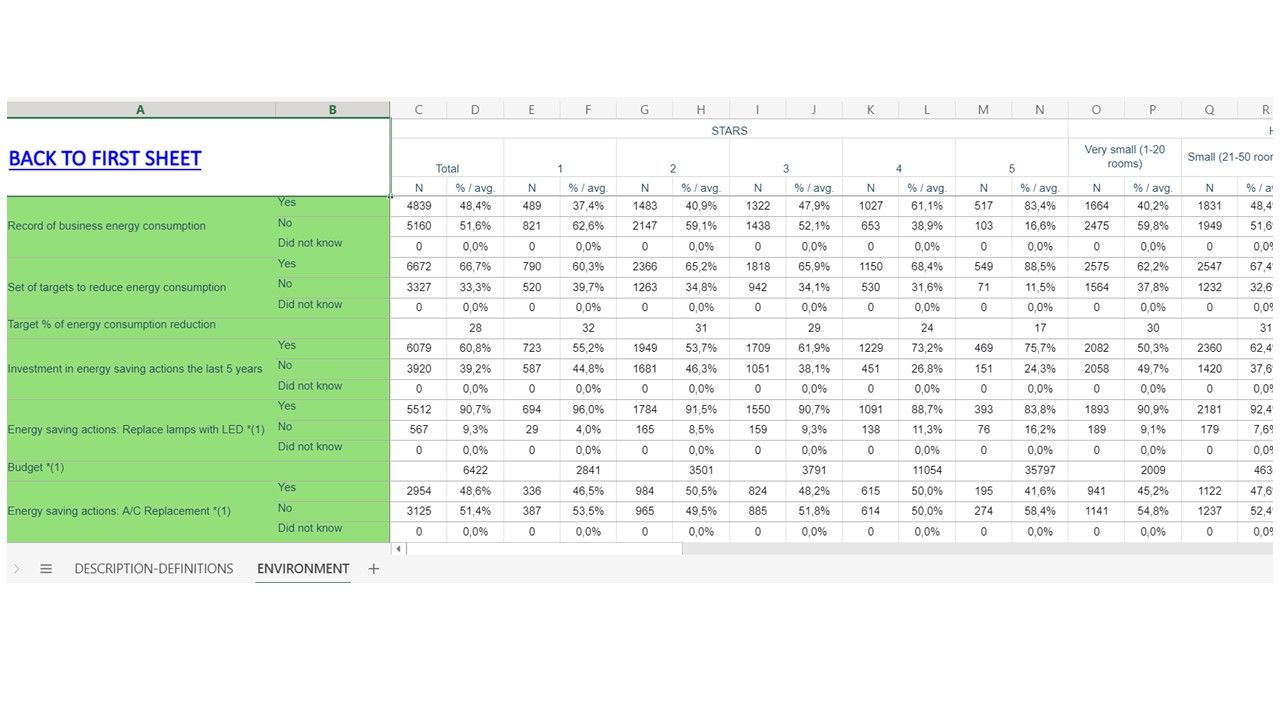1280x720 pixels.
Task: Select column K header
Action: (x=871, y=110)
